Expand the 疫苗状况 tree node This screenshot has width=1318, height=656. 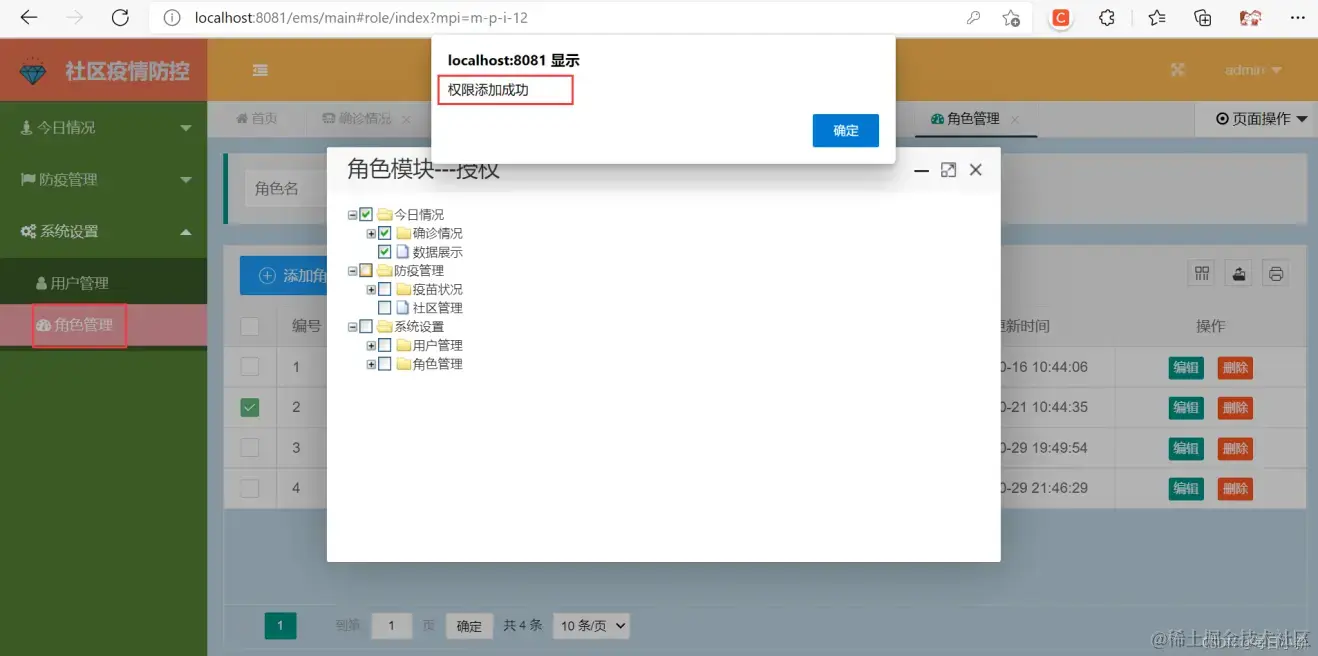click(x=371, y=289)
